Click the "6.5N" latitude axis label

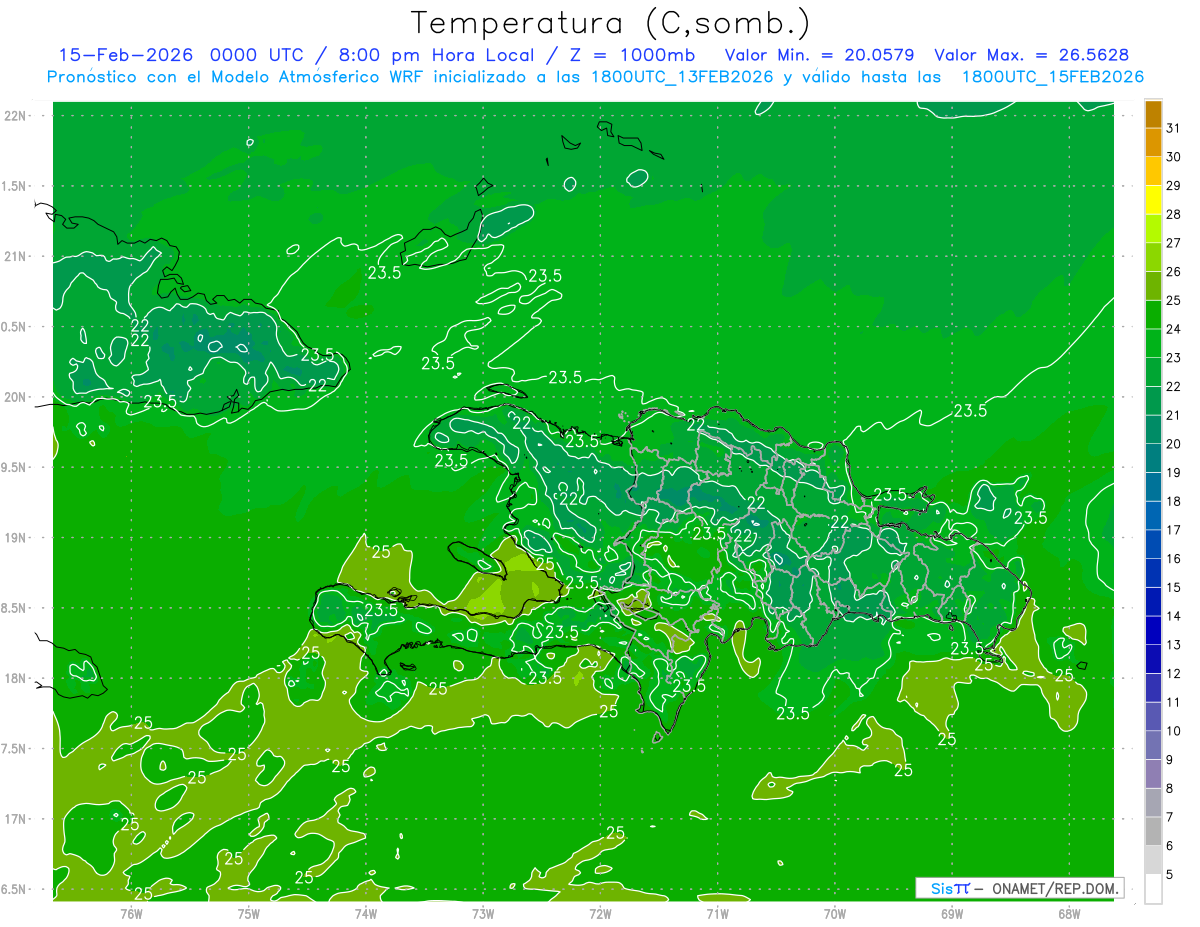click(x=16, y=889)
